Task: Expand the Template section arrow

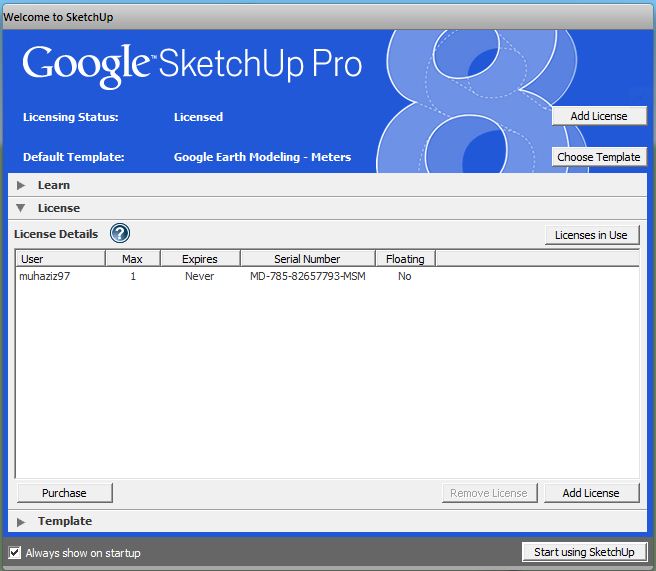Action: (20, 522)
